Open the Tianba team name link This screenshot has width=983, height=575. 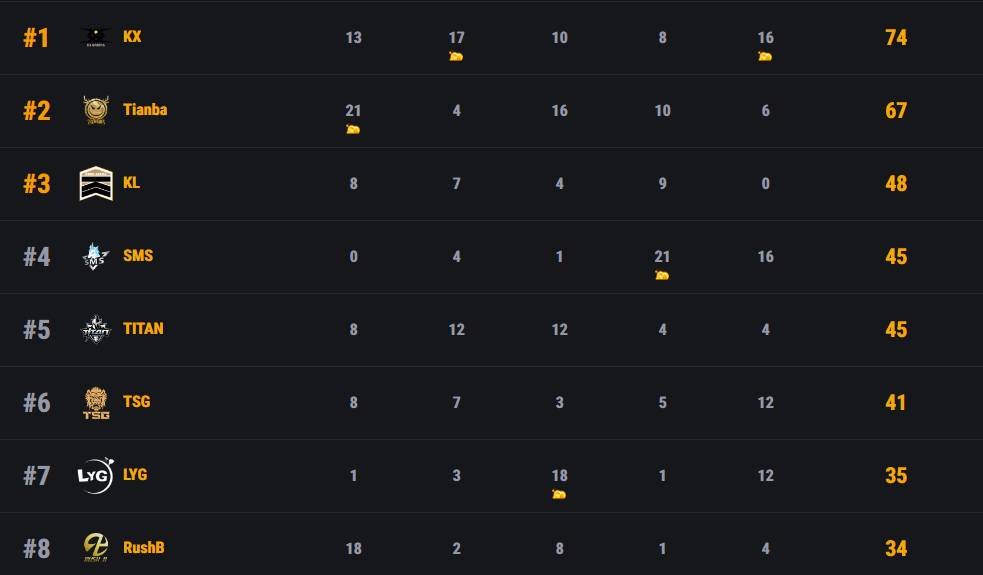coord(145,109)
